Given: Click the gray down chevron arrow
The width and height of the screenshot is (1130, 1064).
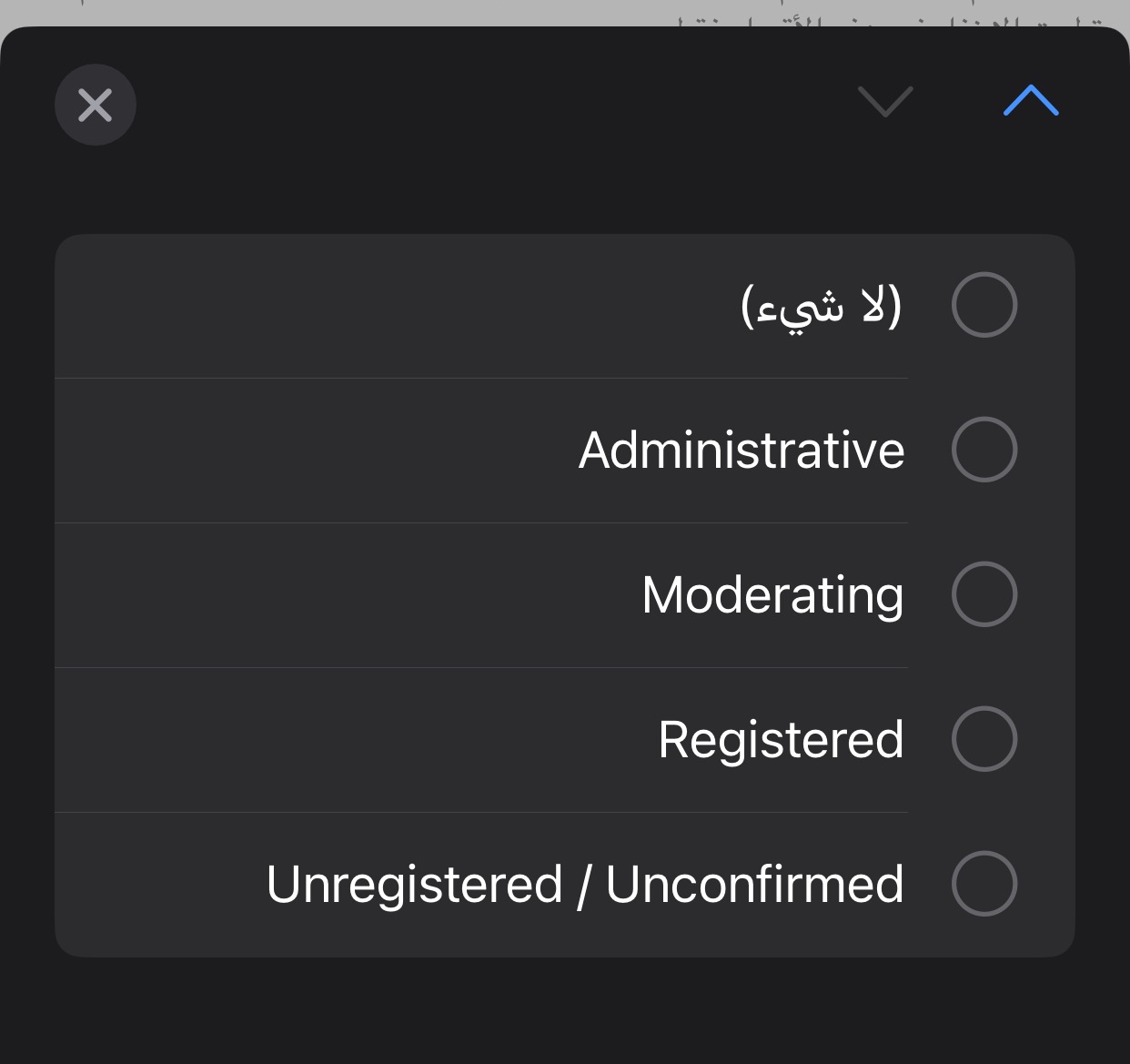Looking at the screenshot, I should click(885, 101).
